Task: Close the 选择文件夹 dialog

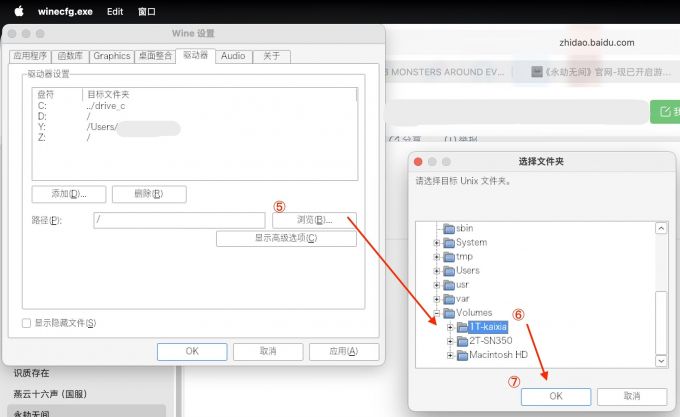Action: 418,162
